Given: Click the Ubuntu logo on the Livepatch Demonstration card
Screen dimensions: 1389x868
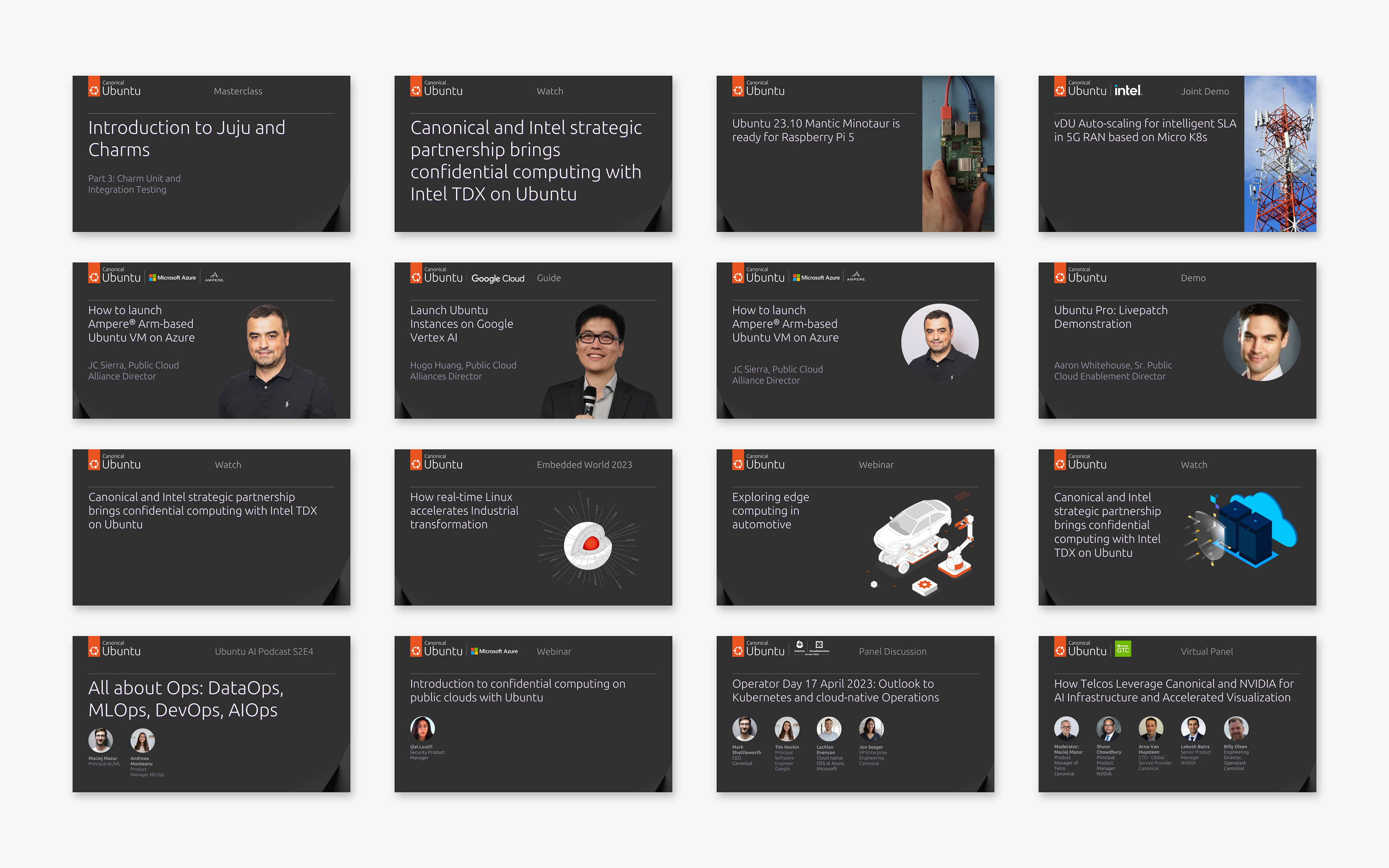Looking at the screenshot, I should point(1080,273).
